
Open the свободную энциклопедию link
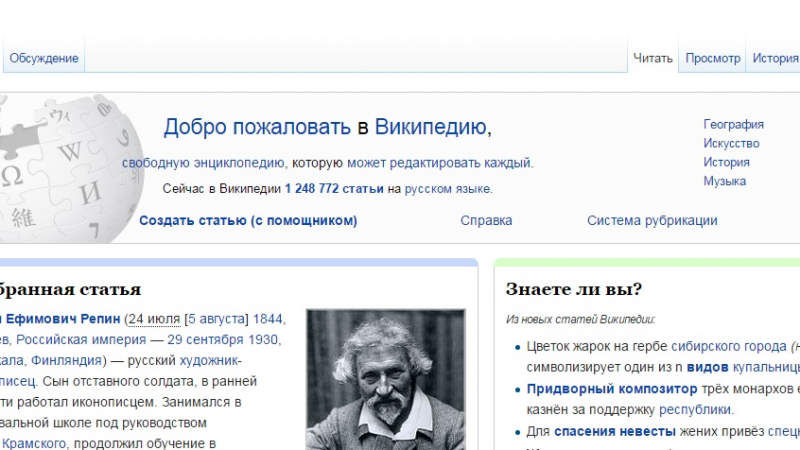[203, 163]
